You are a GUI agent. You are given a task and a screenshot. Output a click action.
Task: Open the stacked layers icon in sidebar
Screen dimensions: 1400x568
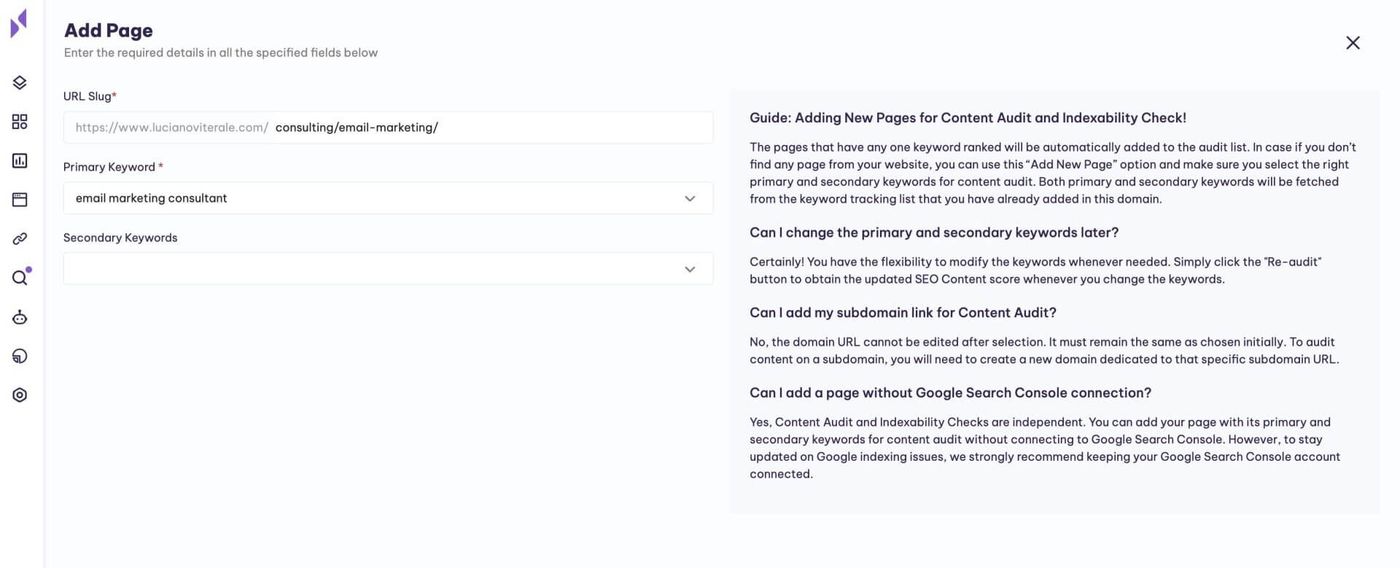click(19, 83)
